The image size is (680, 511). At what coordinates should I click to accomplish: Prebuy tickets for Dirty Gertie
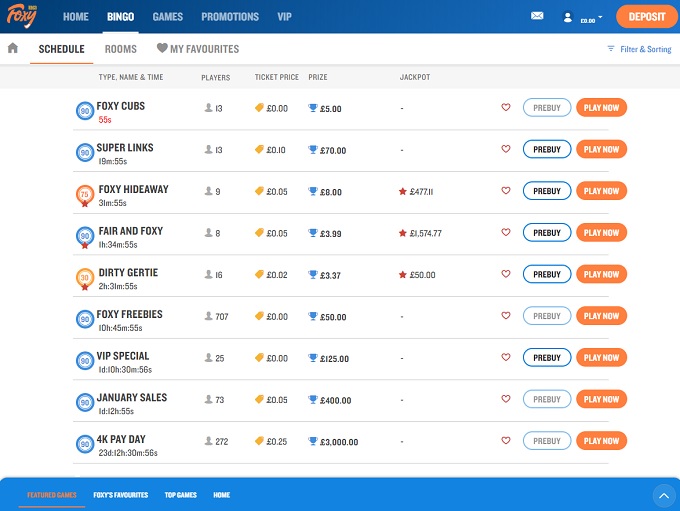(x=547, y=274)
